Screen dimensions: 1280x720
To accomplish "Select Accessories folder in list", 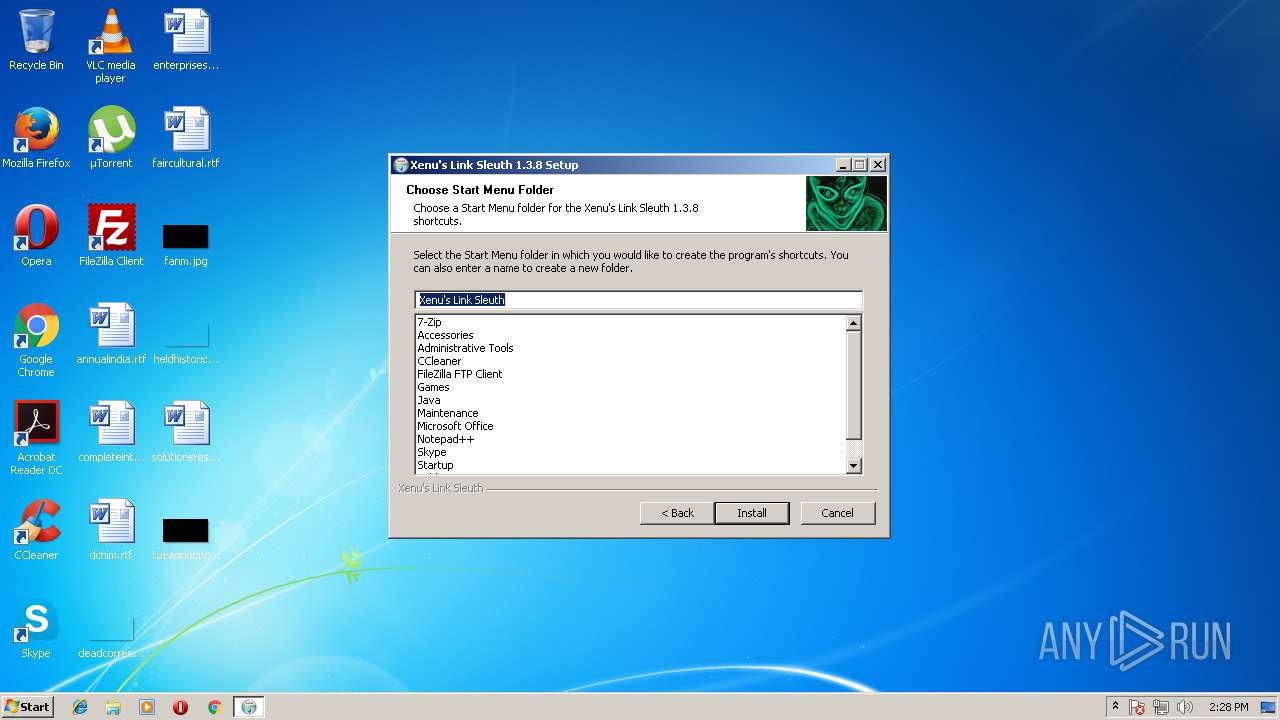I will (445, 335).
